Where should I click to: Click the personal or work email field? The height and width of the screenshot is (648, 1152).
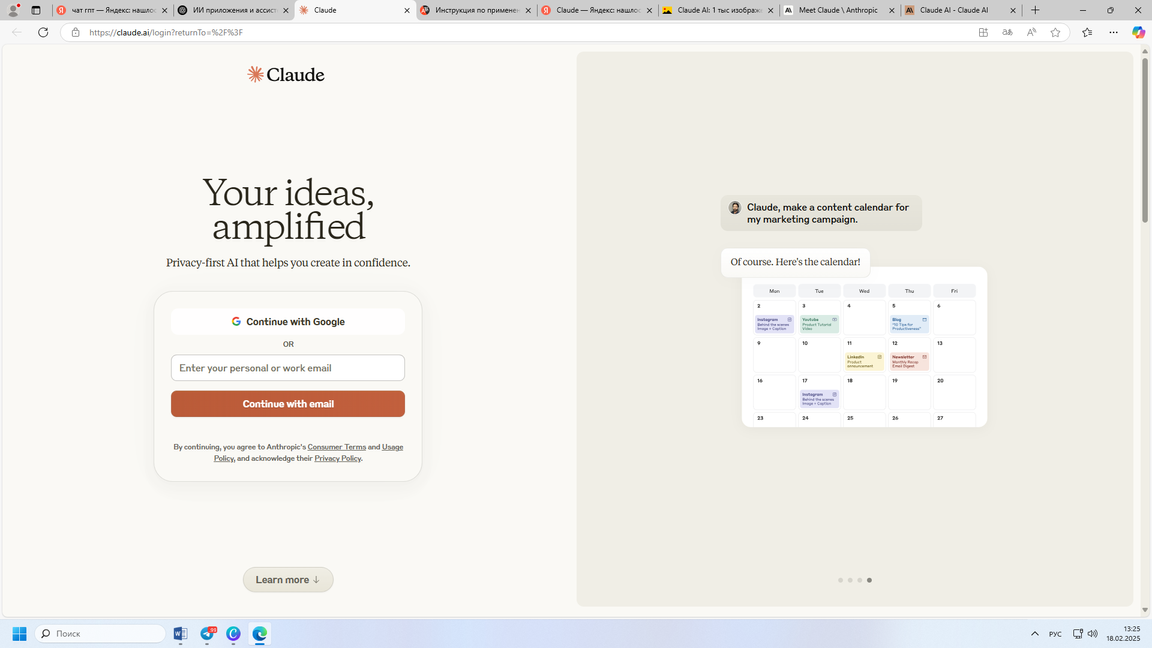[288, 368]
